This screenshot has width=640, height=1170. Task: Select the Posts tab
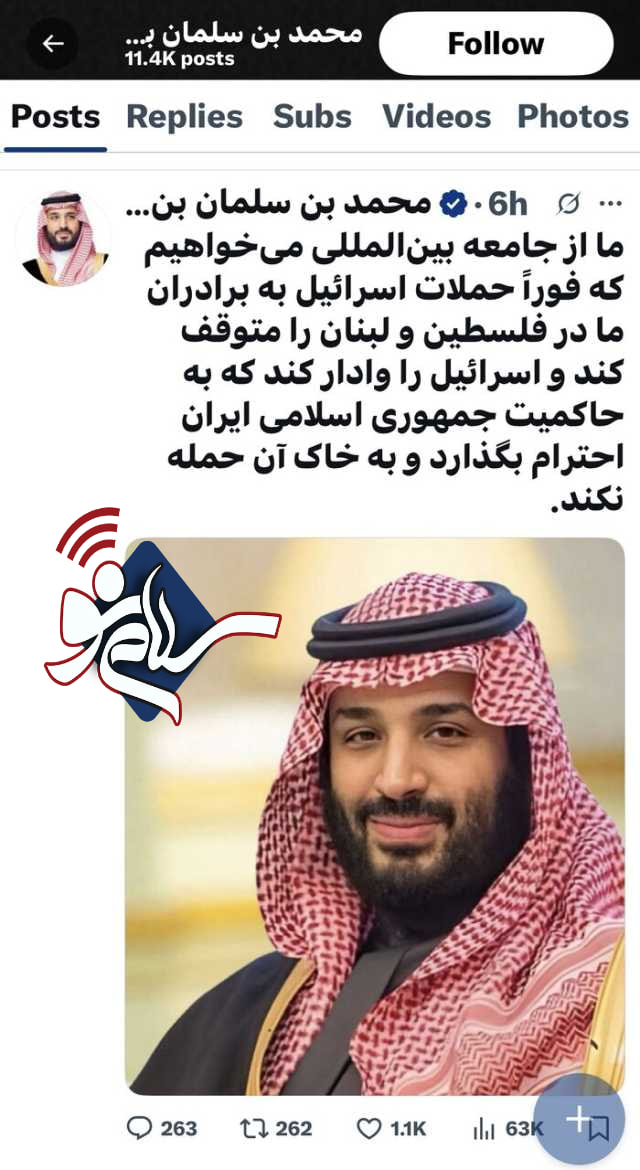click(55, 117)
